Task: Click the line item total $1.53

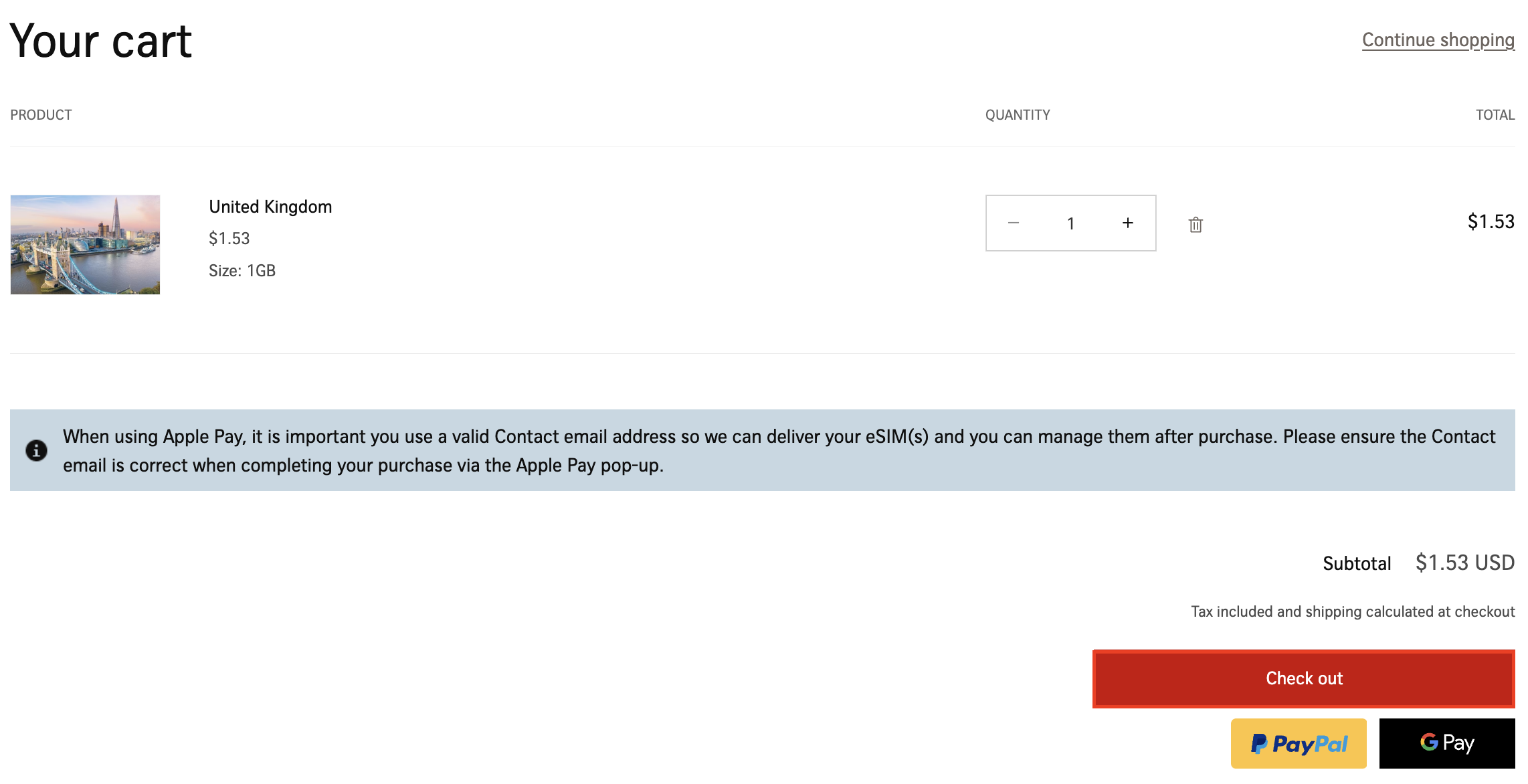Action: point(1491,222)
